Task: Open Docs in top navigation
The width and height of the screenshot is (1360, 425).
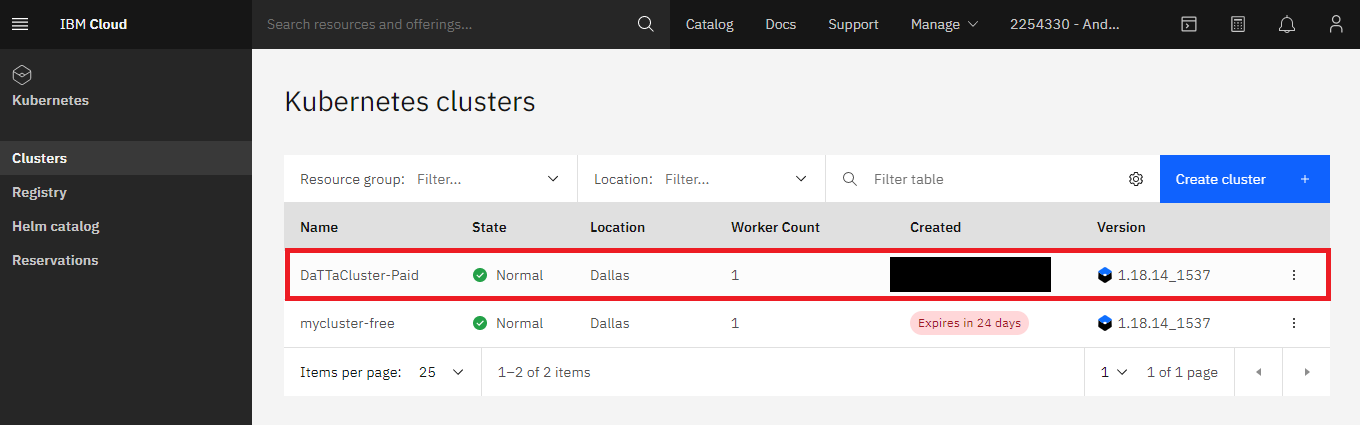Action: coord(781,24)
